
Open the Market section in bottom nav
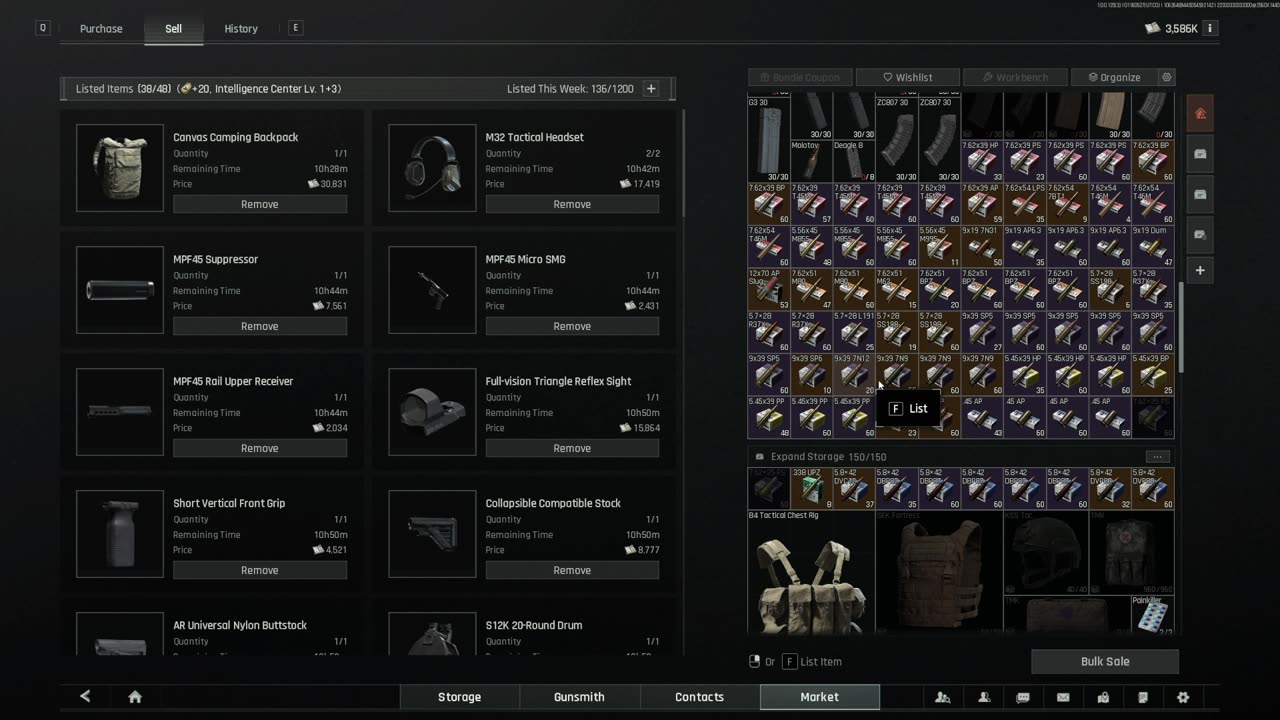(820, 697)
